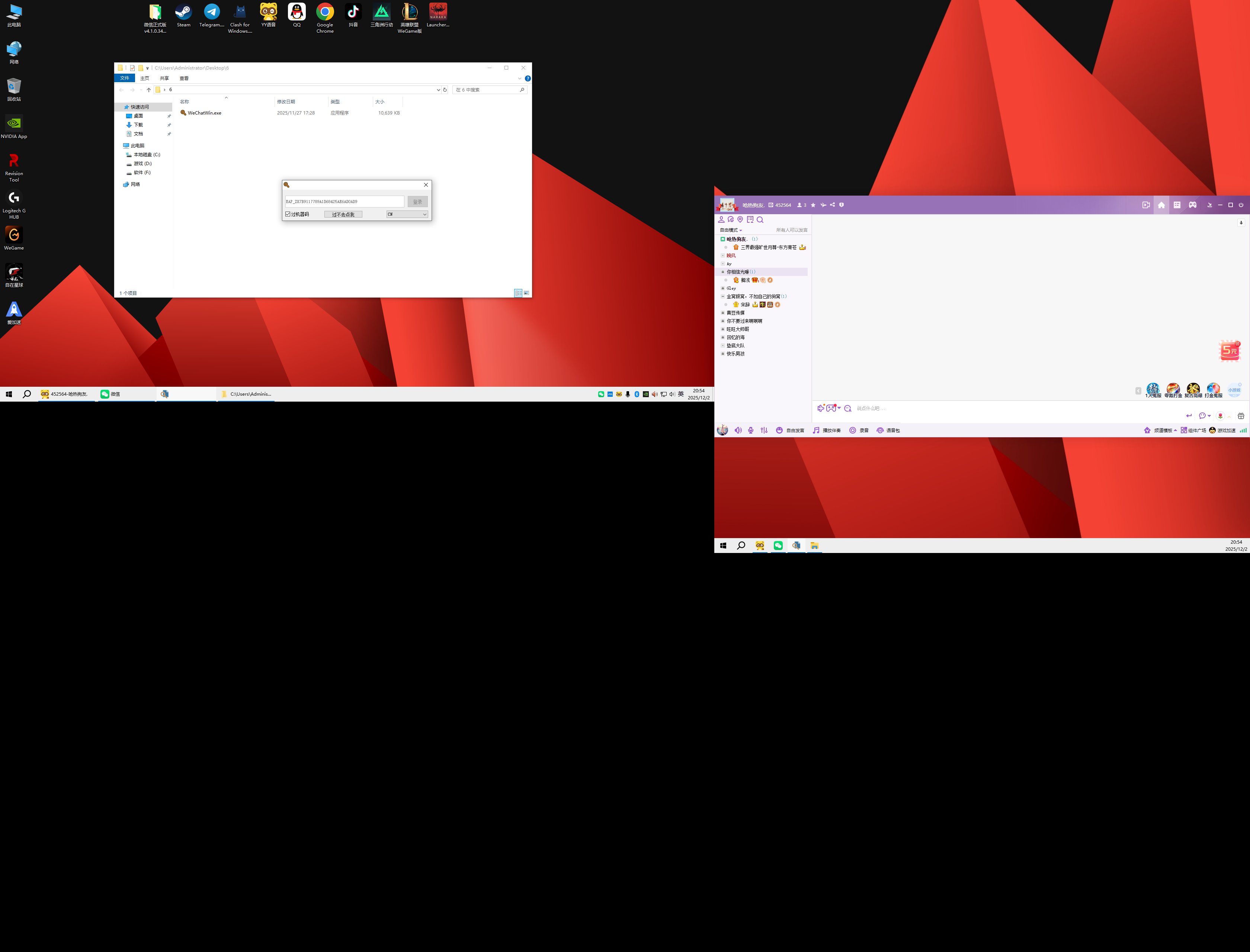Screen dimensions: 1250x952
Task: Toggle the microphone icon in YY bottom bar
Action: point(751,430)
